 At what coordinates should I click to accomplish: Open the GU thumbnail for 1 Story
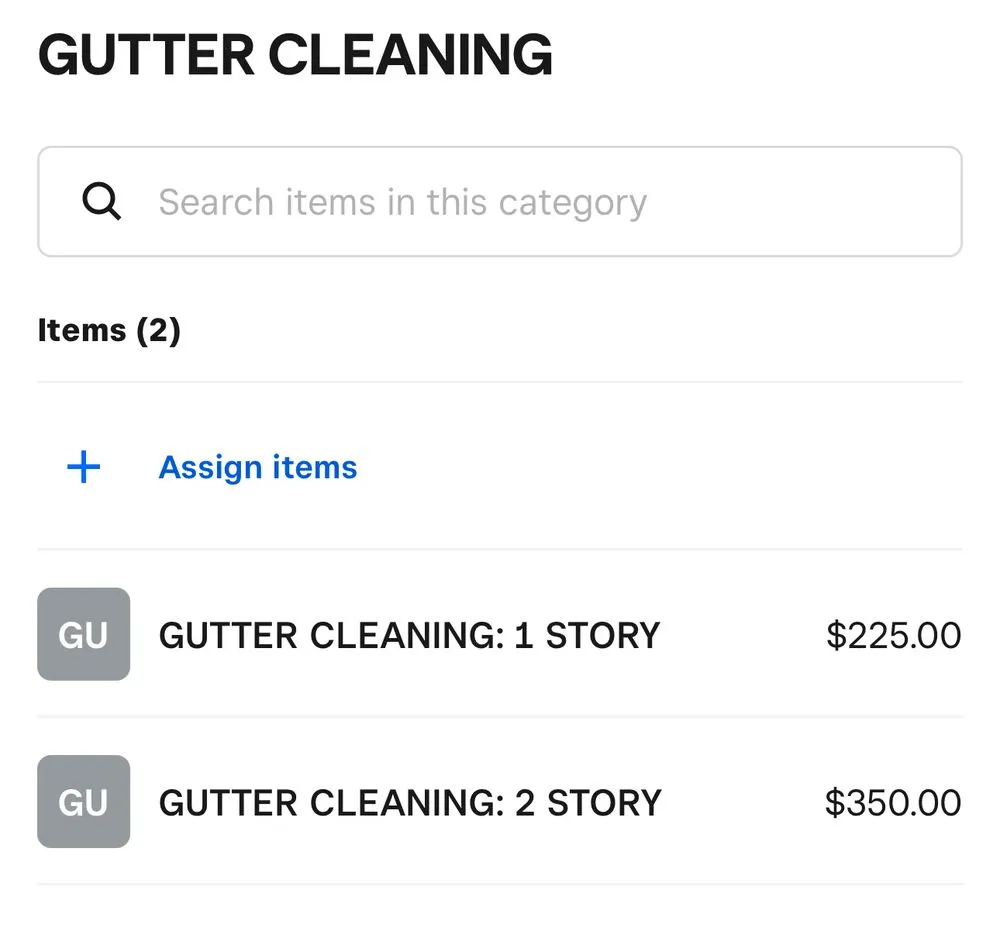pyautogui.click(x=84, y=635)
